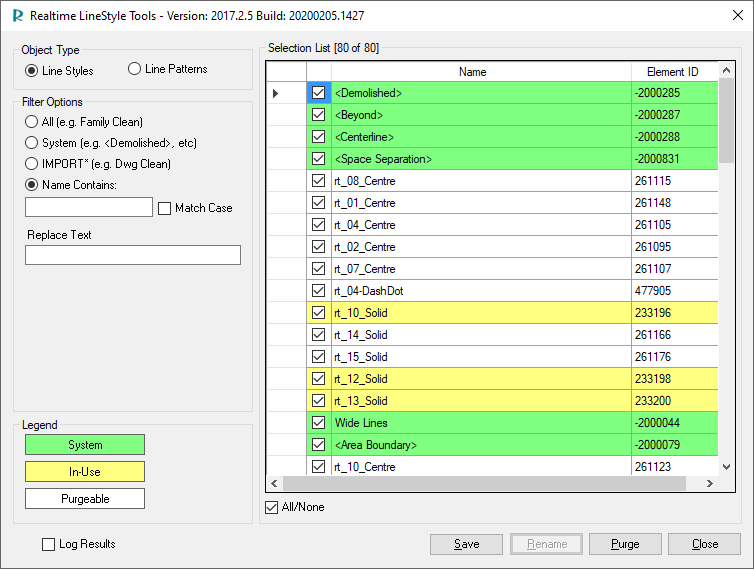Uncheck the rt_13_Solid row checkbox
This screenshot has height=569, width=754.
click(318, 401)
